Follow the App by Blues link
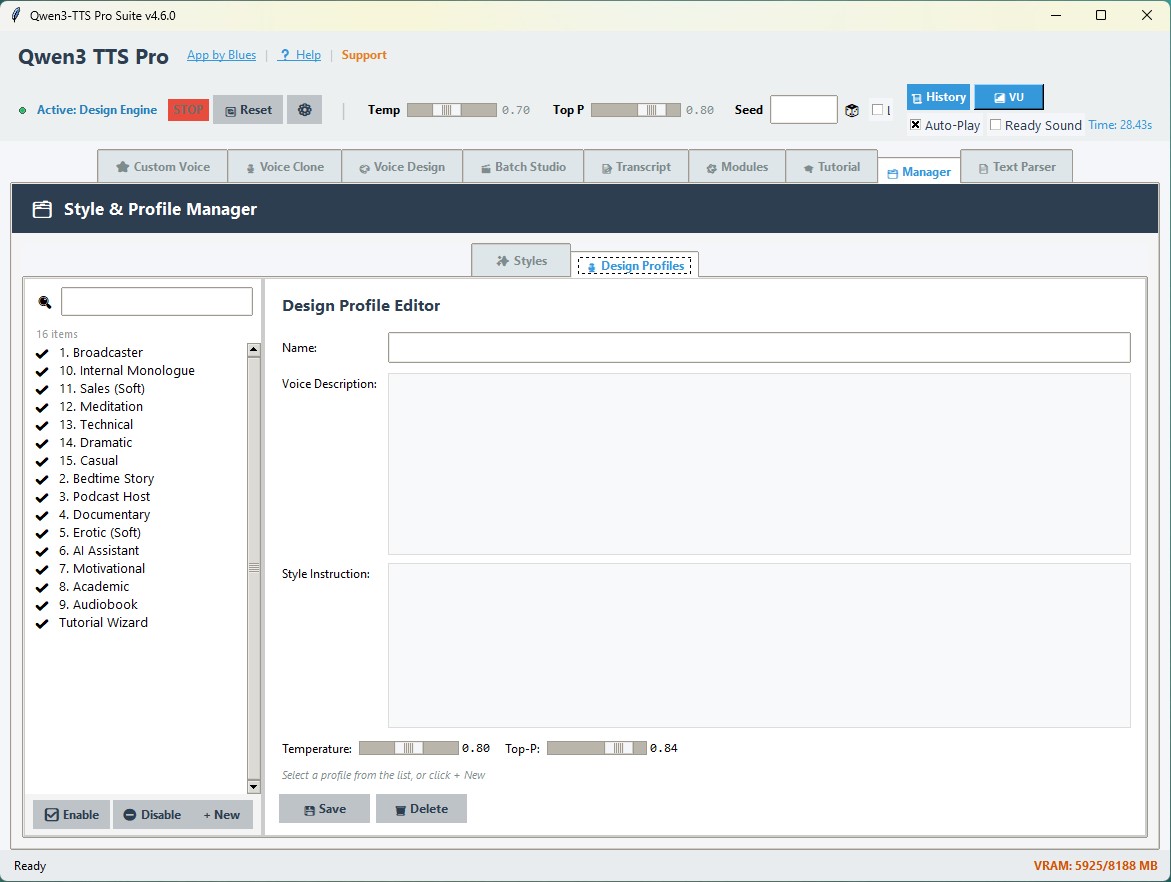This screenshot has width=1171, height=882. [x=221, y=55]
